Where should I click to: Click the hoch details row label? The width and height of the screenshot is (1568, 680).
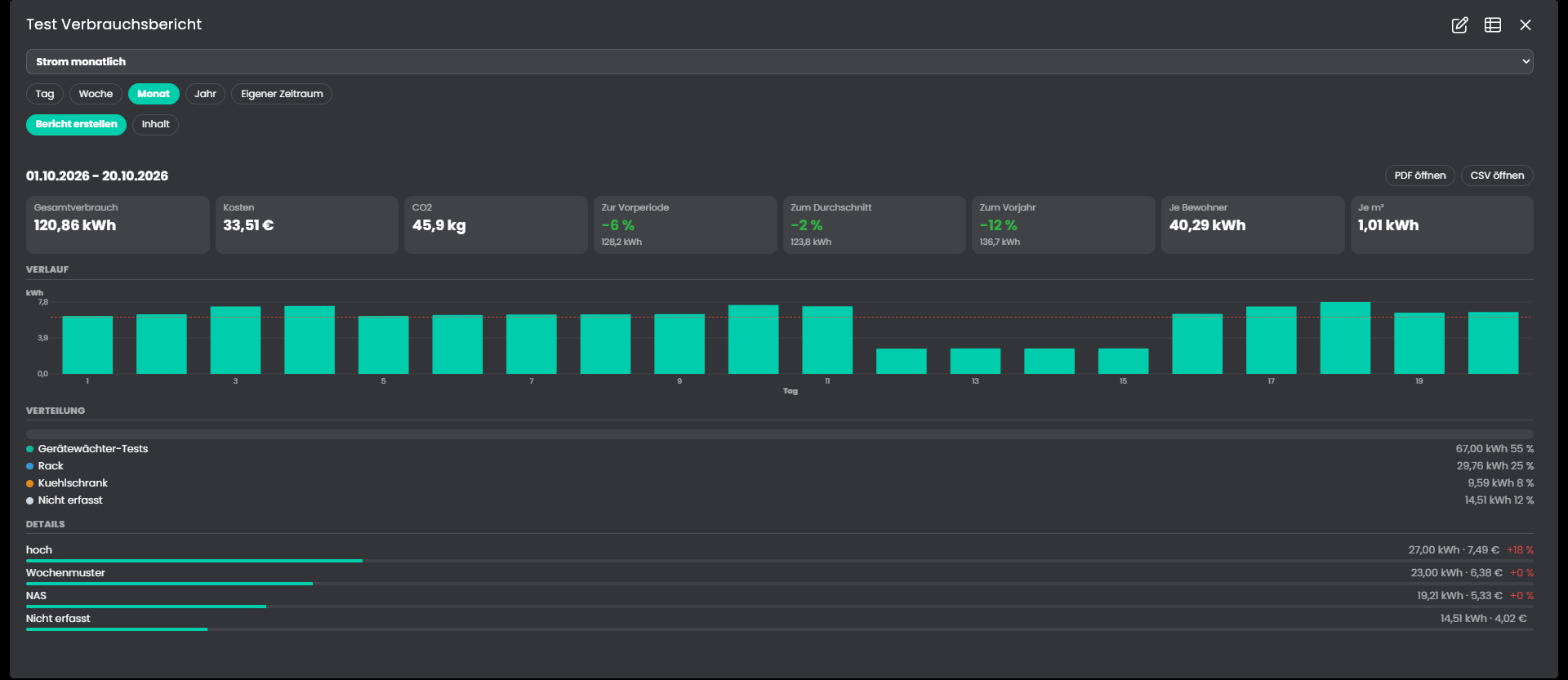(x=39, y=550)
